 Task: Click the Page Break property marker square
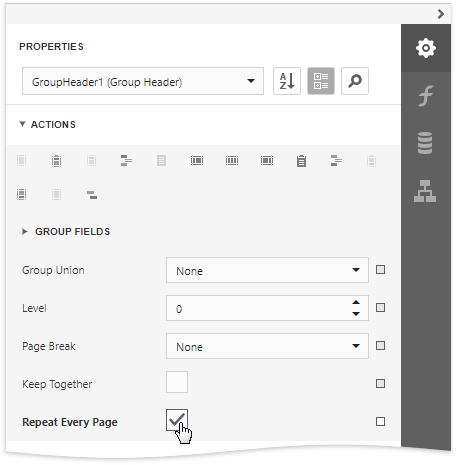(x=380, y=345)
